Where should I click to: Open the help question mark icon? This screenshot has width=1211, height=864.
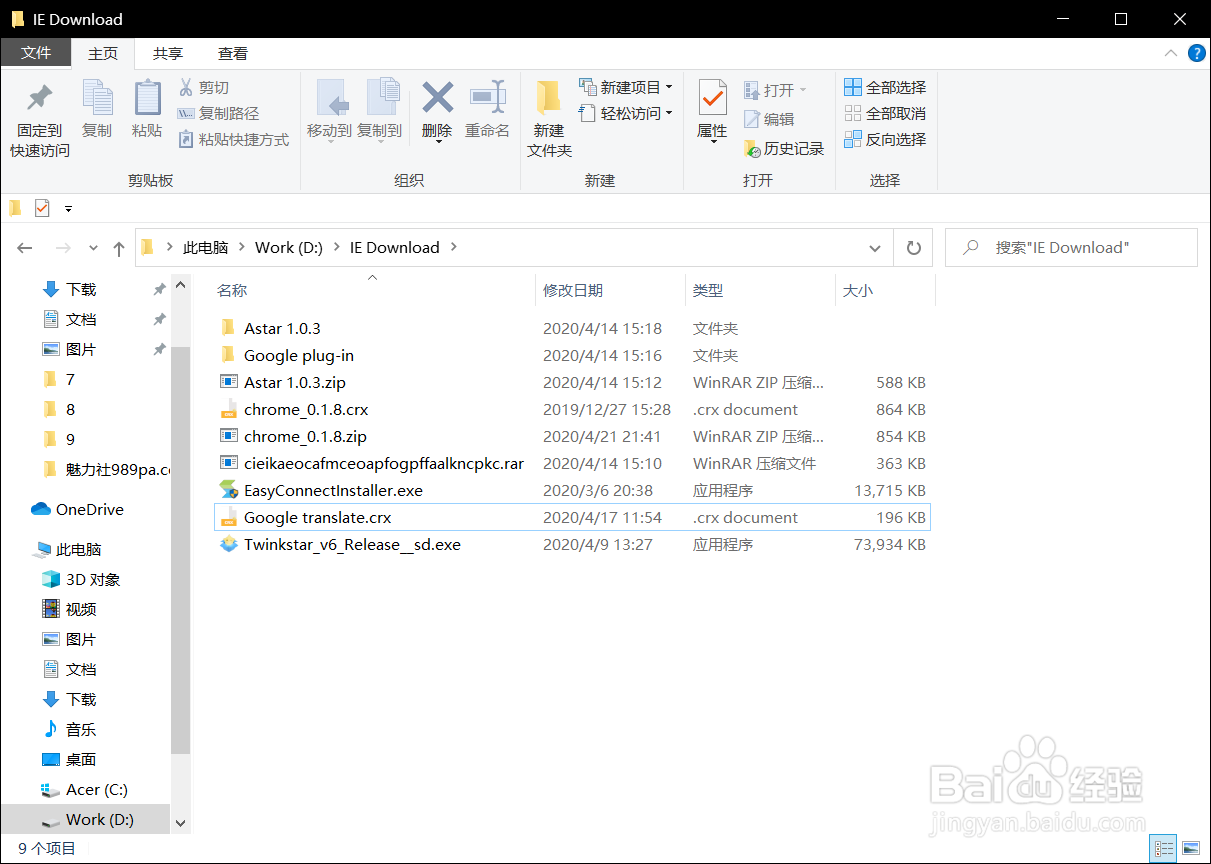coord(1195,54)
